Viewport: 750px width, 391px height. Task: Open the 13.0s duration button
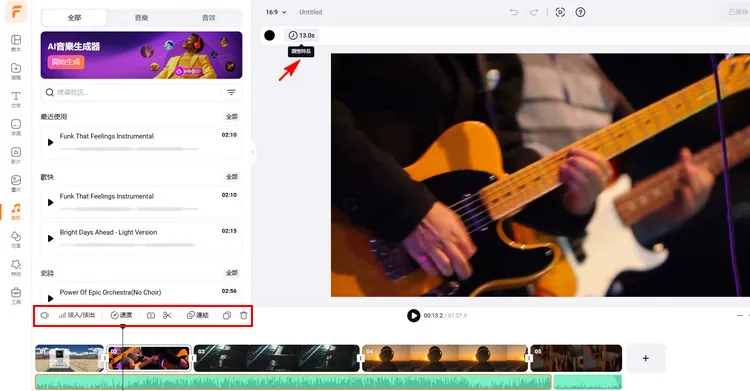(x=301, y=35)
